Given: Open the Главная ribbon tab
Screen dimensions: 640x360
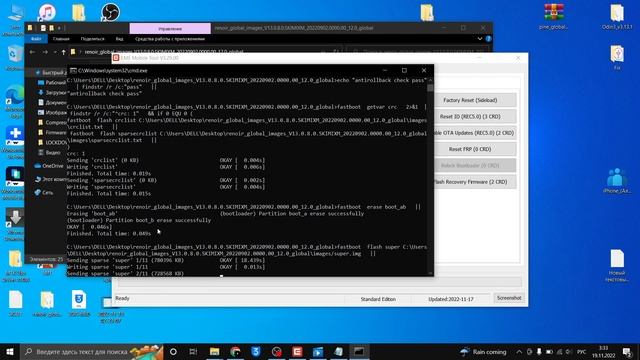Looking at the screenshot, I should (61, 39).
